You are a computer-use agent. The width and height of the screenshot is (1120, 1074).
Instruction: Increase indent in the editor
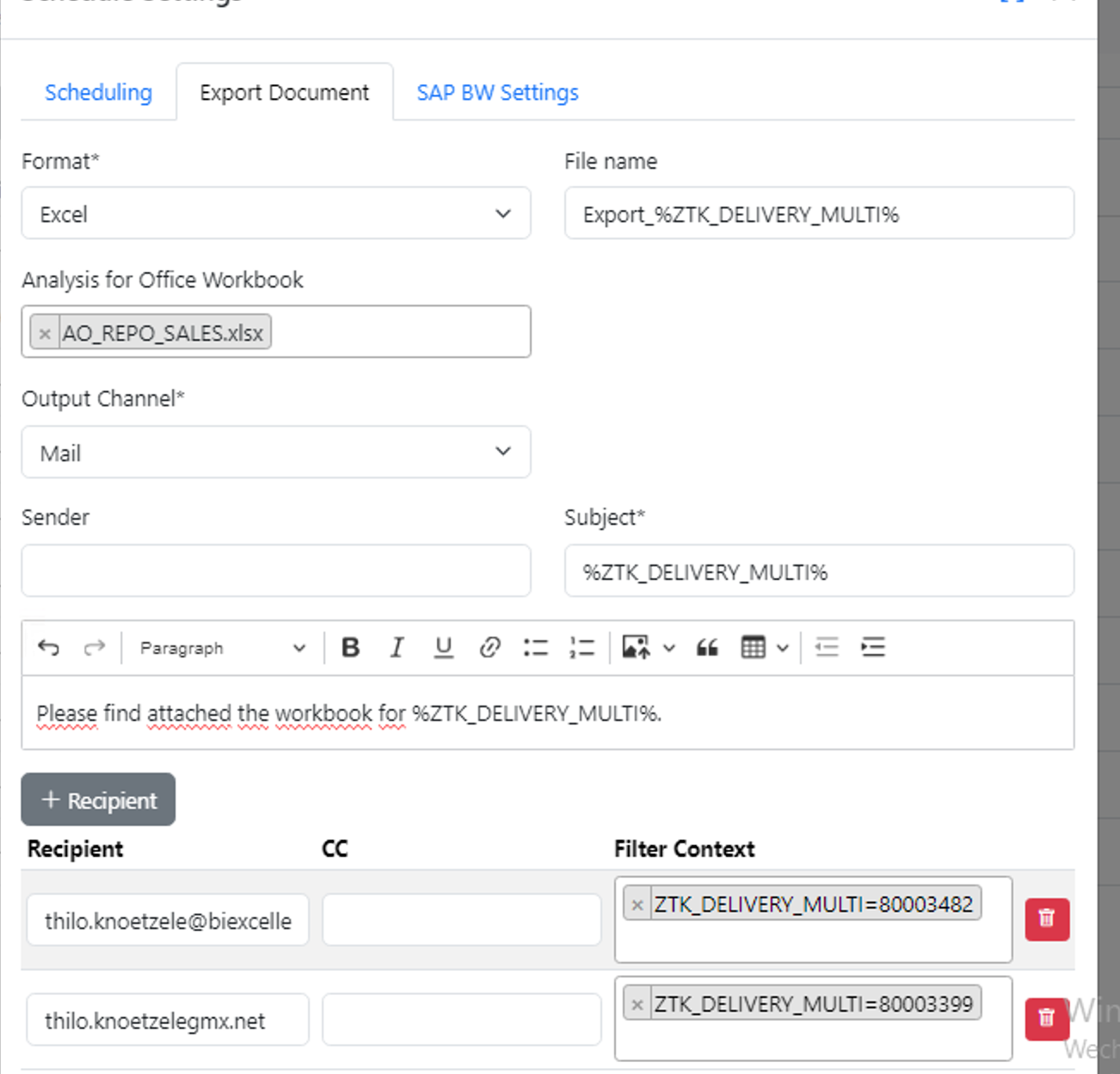click(x=873, y=647)
